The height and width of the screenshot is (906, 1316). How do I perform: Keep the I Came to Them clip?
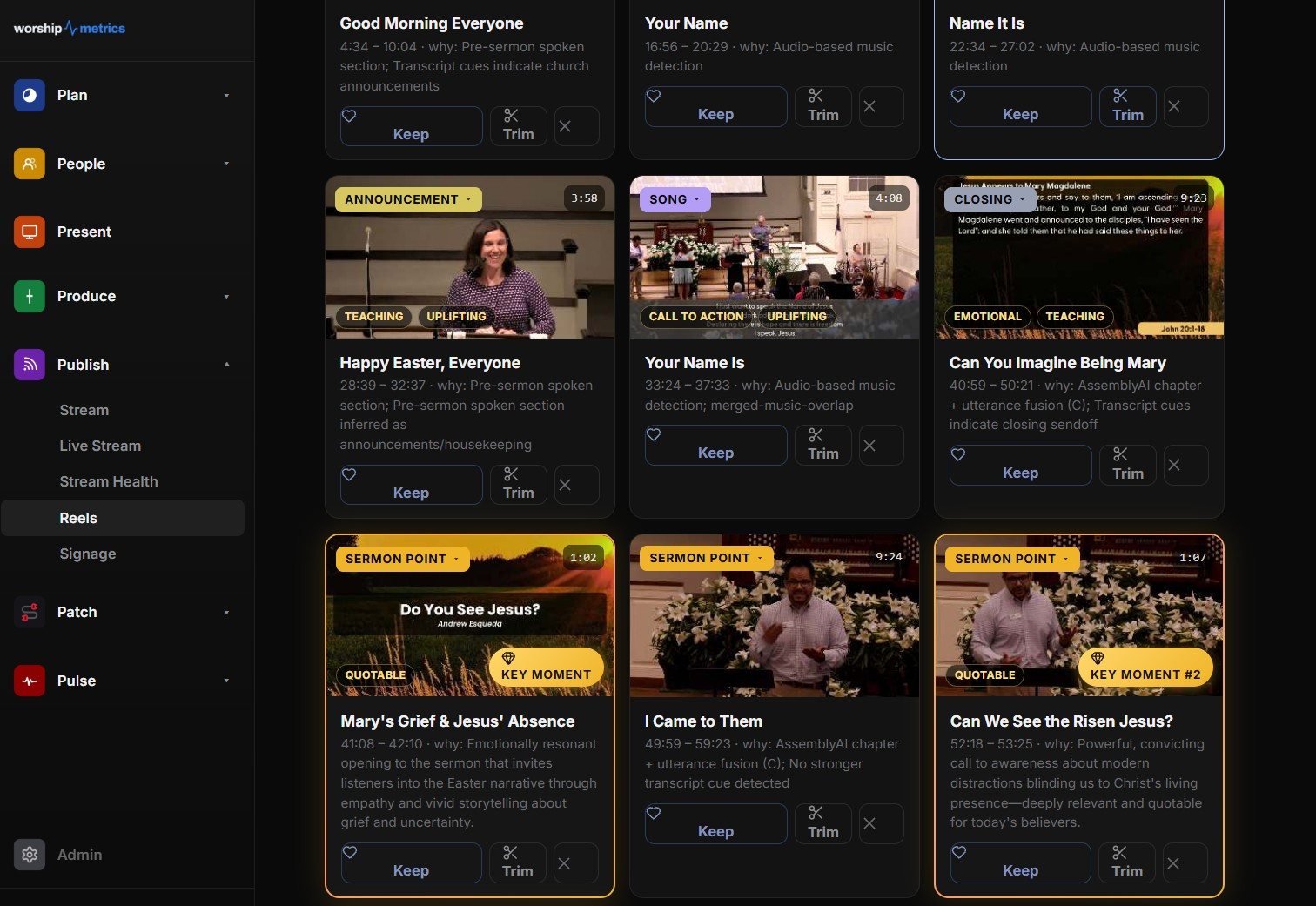click(715, 823)
